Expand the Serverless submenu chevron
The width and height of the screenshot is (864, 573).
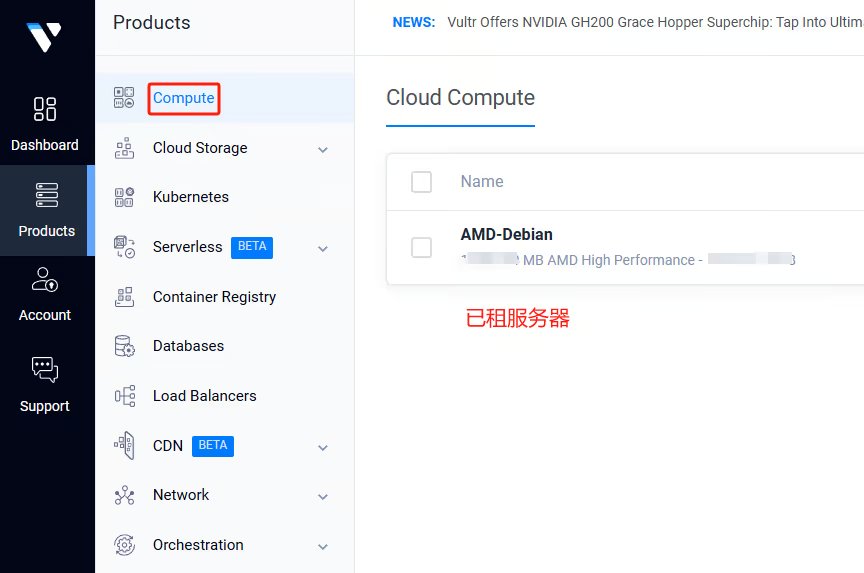[323, 248]
